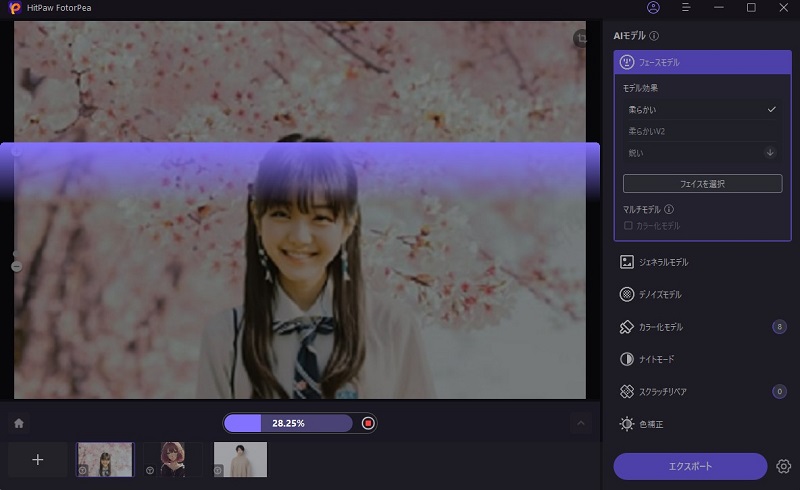This screenshot has height=490, width=800.
Task: Click the 色補正 sun icon
Action: (x=627, y=424)
